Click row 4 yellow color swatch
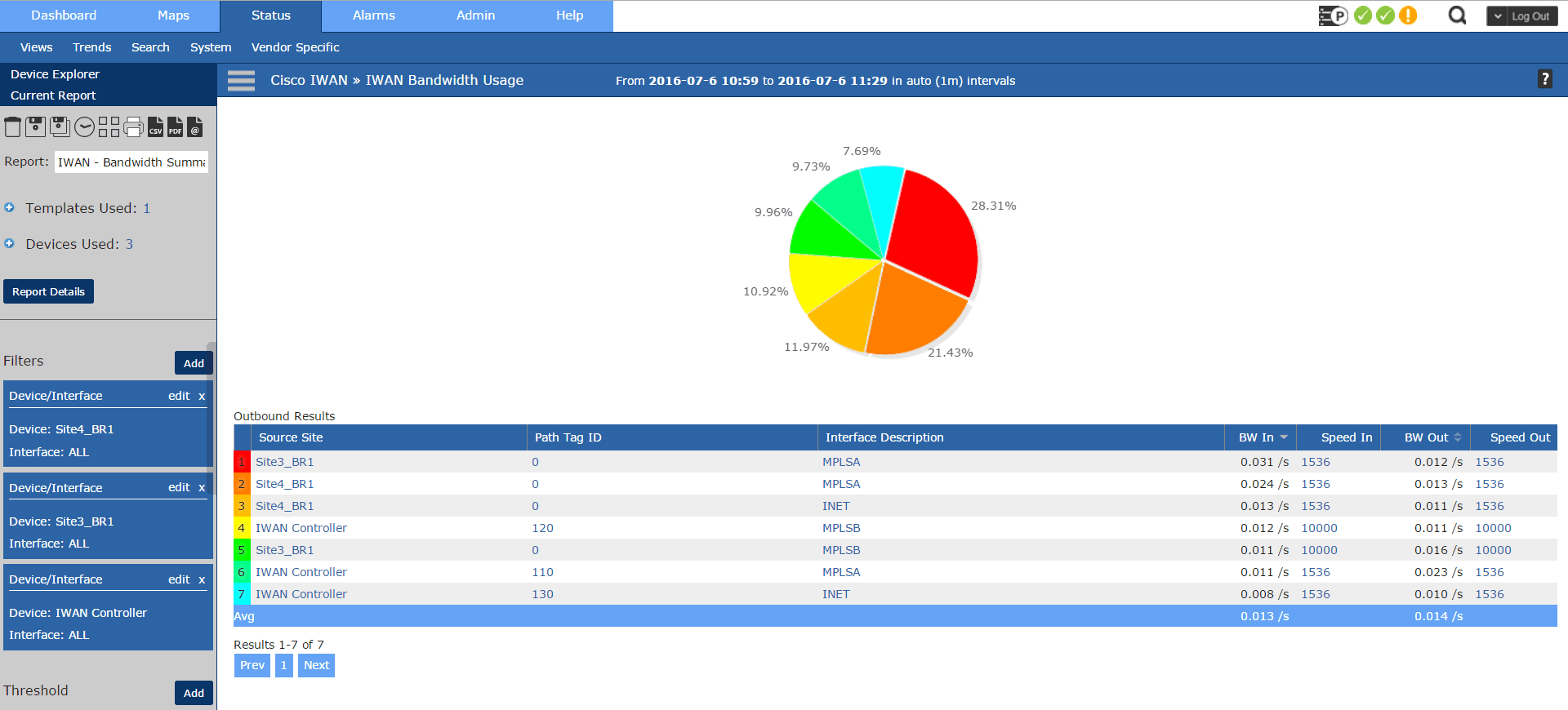The image size is (1568, 710). click(242, 528)
